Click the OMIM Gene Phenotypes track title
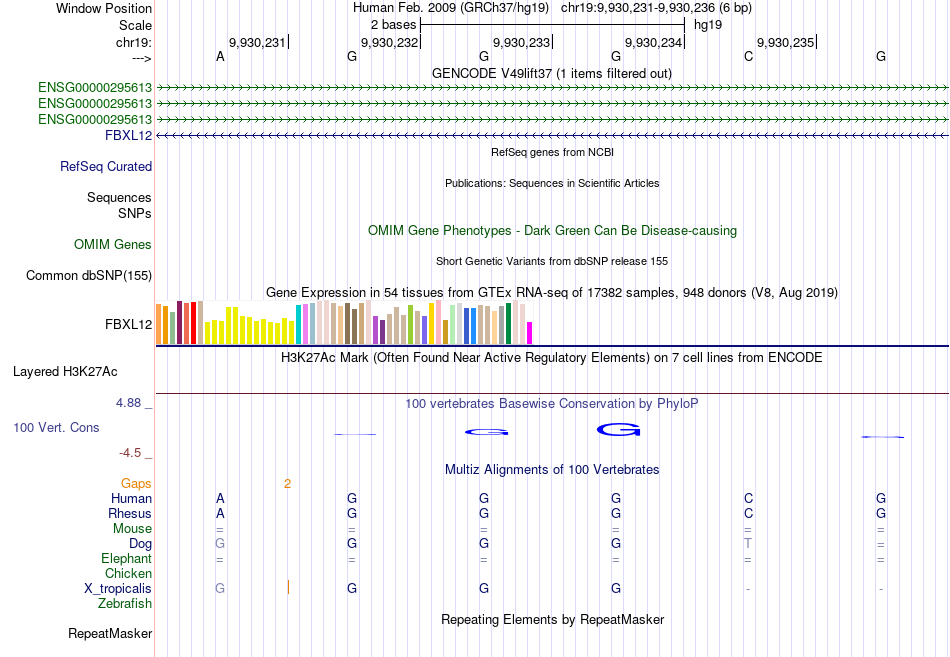This screenshot has height=657, width=950. click(x=552, y=230)
